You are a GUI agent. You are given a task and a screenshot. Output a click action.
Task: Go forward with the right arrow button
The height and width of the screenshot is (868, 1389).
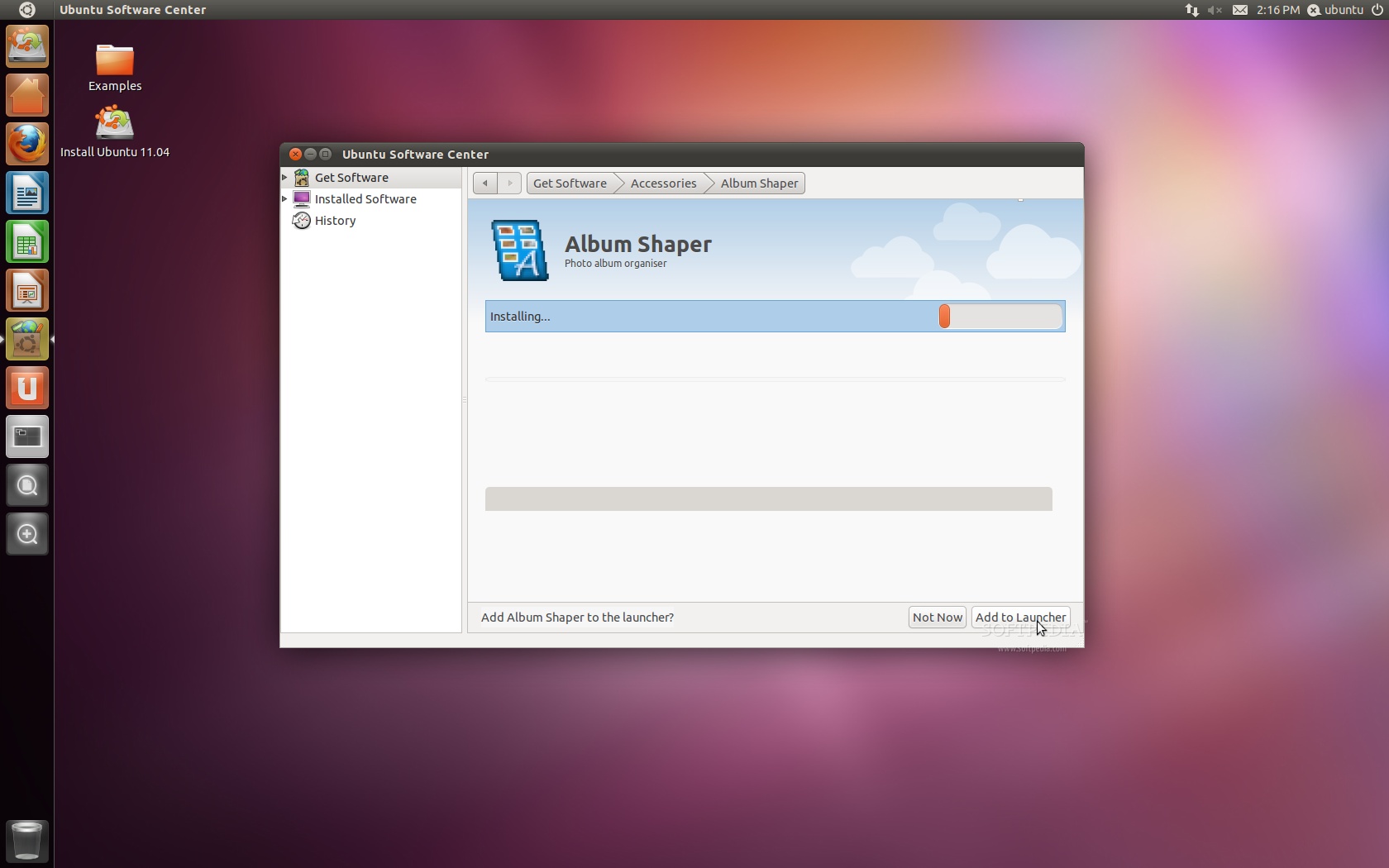click(509, 183)
